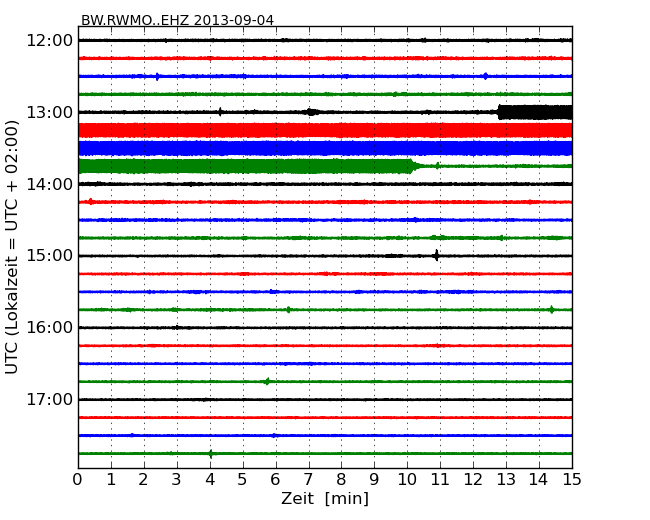Click the black spike near minute 11 on the 15:00 trace

(x=436, y=255)
